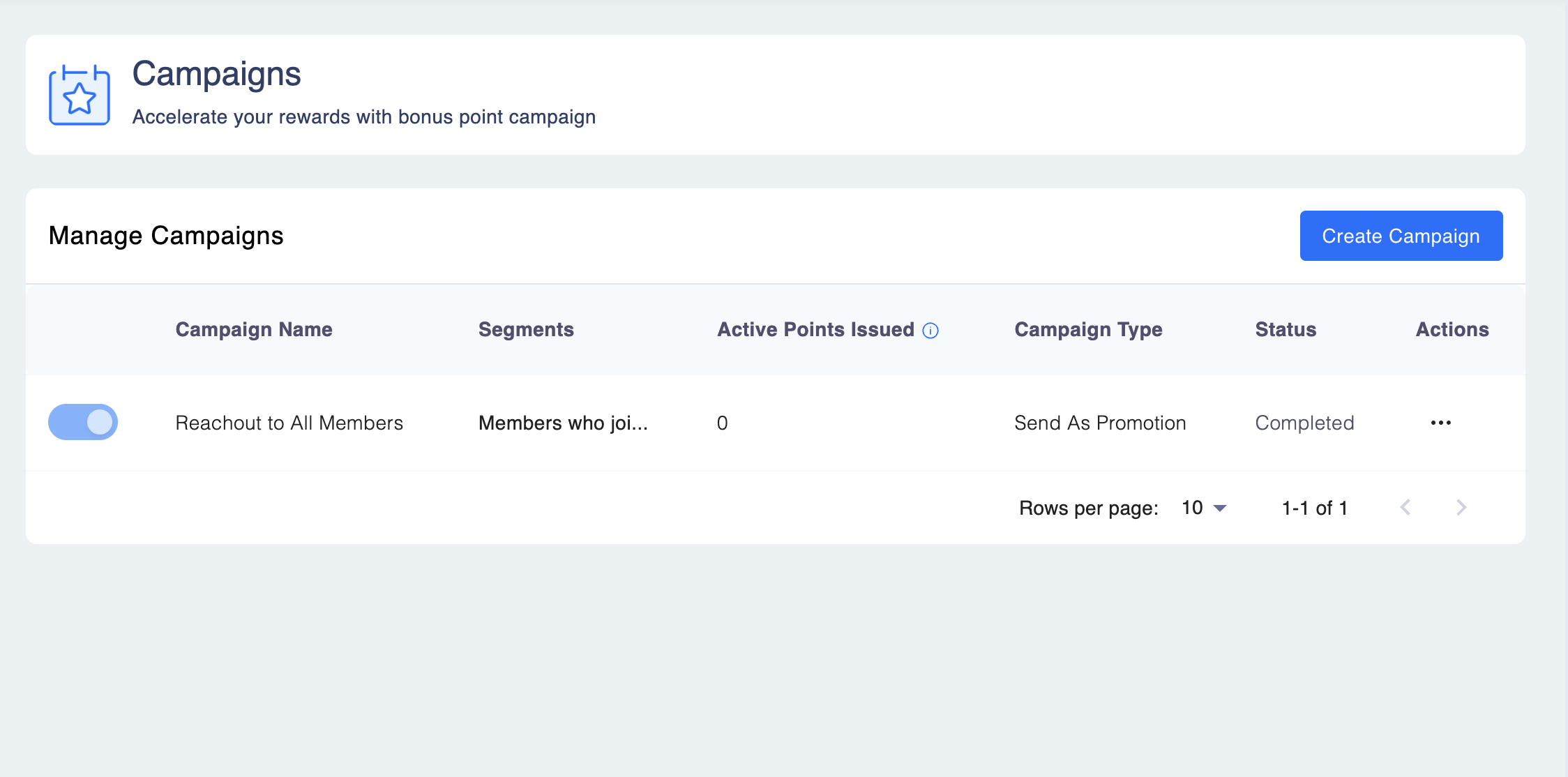The image size is (1568, 777).
Task: Open the Reachout to All Members campaign
Action: pos(289,423)
